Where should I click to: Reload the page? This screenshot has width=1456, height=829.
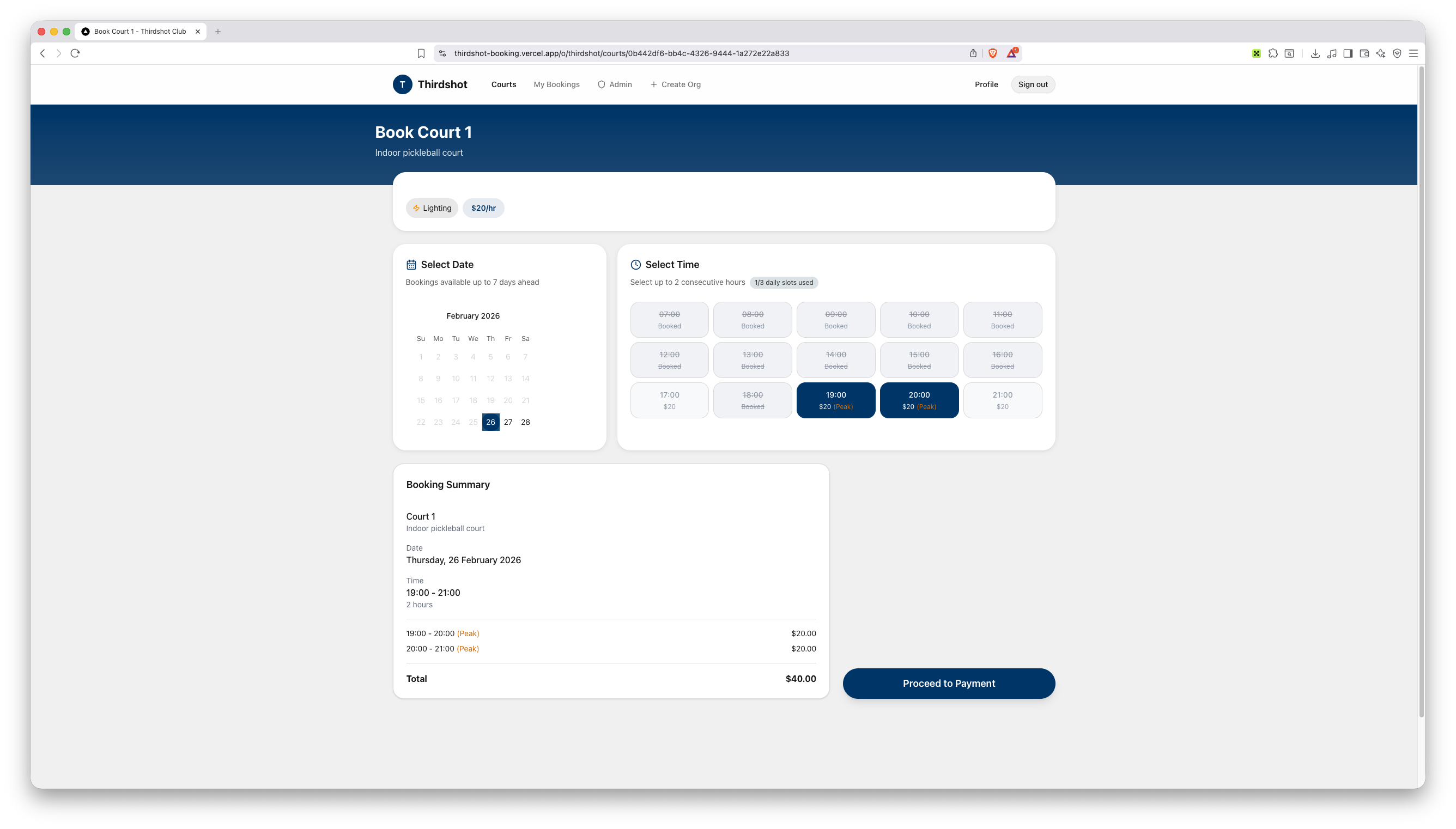[x=75, y=53]
